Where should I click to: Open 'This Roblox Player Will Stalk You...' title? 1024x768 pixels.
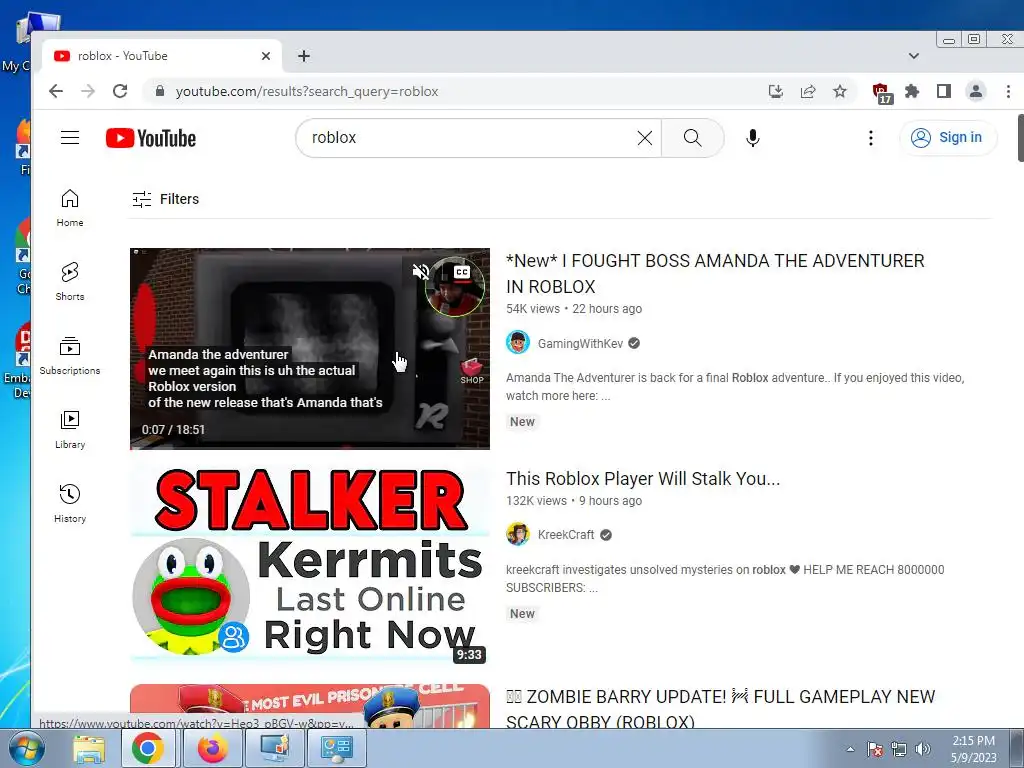pos(643,479)
